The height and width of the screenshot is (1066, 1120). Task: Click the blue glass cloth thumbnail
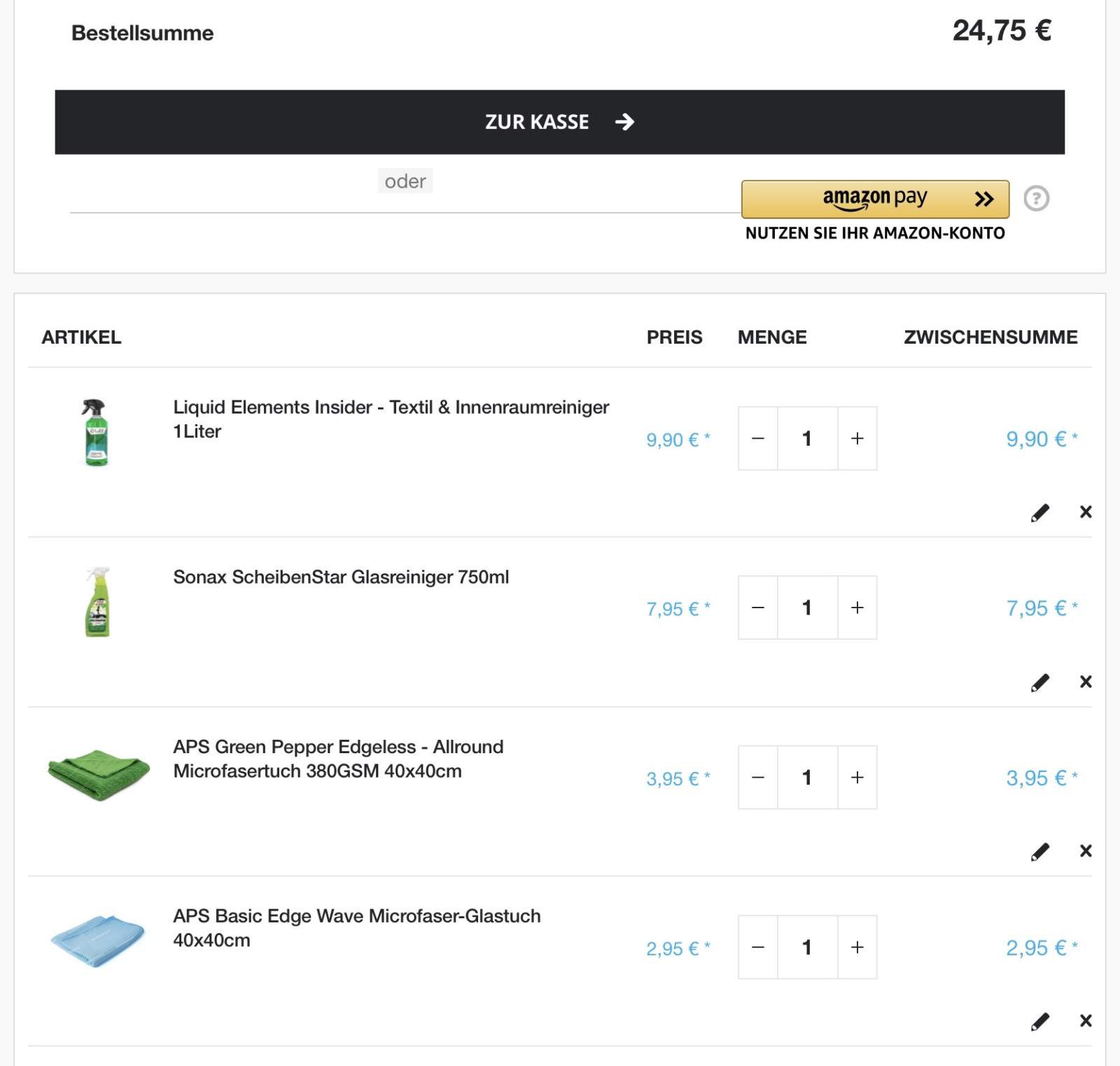click(97, 941)
